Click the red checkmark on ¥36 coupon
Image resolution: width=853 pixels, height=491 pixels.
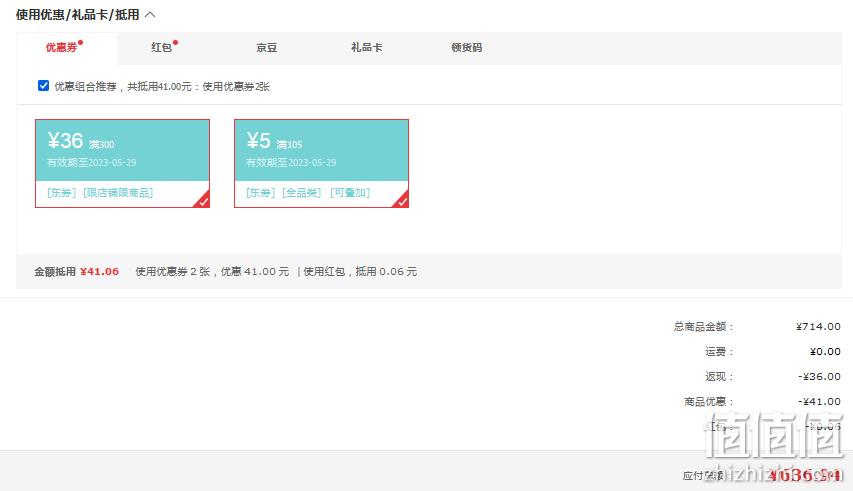[x=203, y=201]
